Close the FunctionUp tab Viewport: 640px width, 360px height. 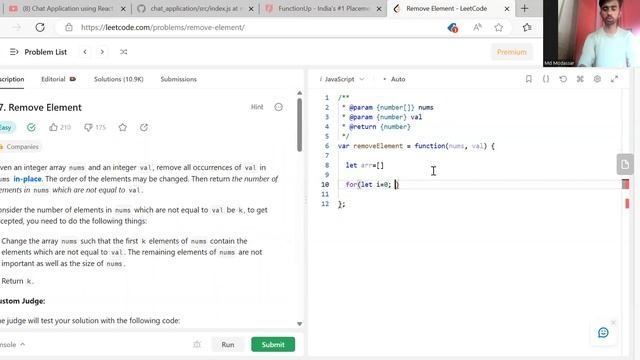[379, 9]
